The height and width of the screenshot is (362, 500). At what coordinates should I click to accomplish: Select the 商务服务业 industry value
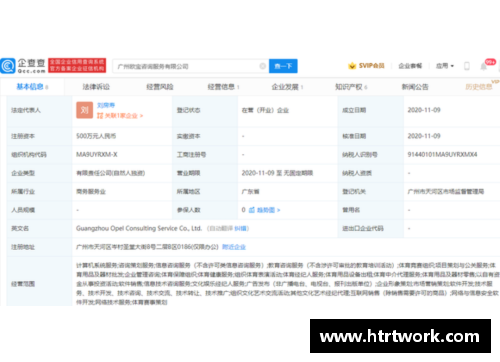coord(91,192)
